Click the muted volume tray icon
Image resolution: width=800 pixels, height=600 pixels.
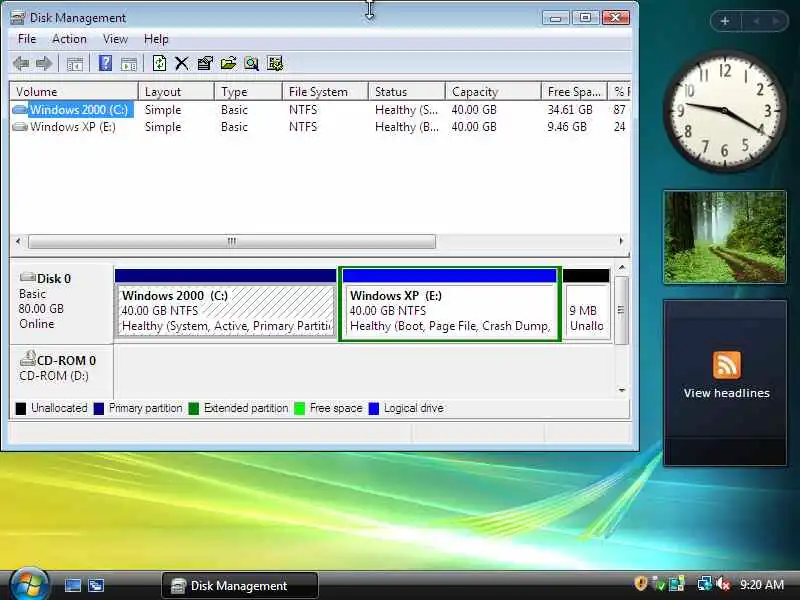(723, 584)
